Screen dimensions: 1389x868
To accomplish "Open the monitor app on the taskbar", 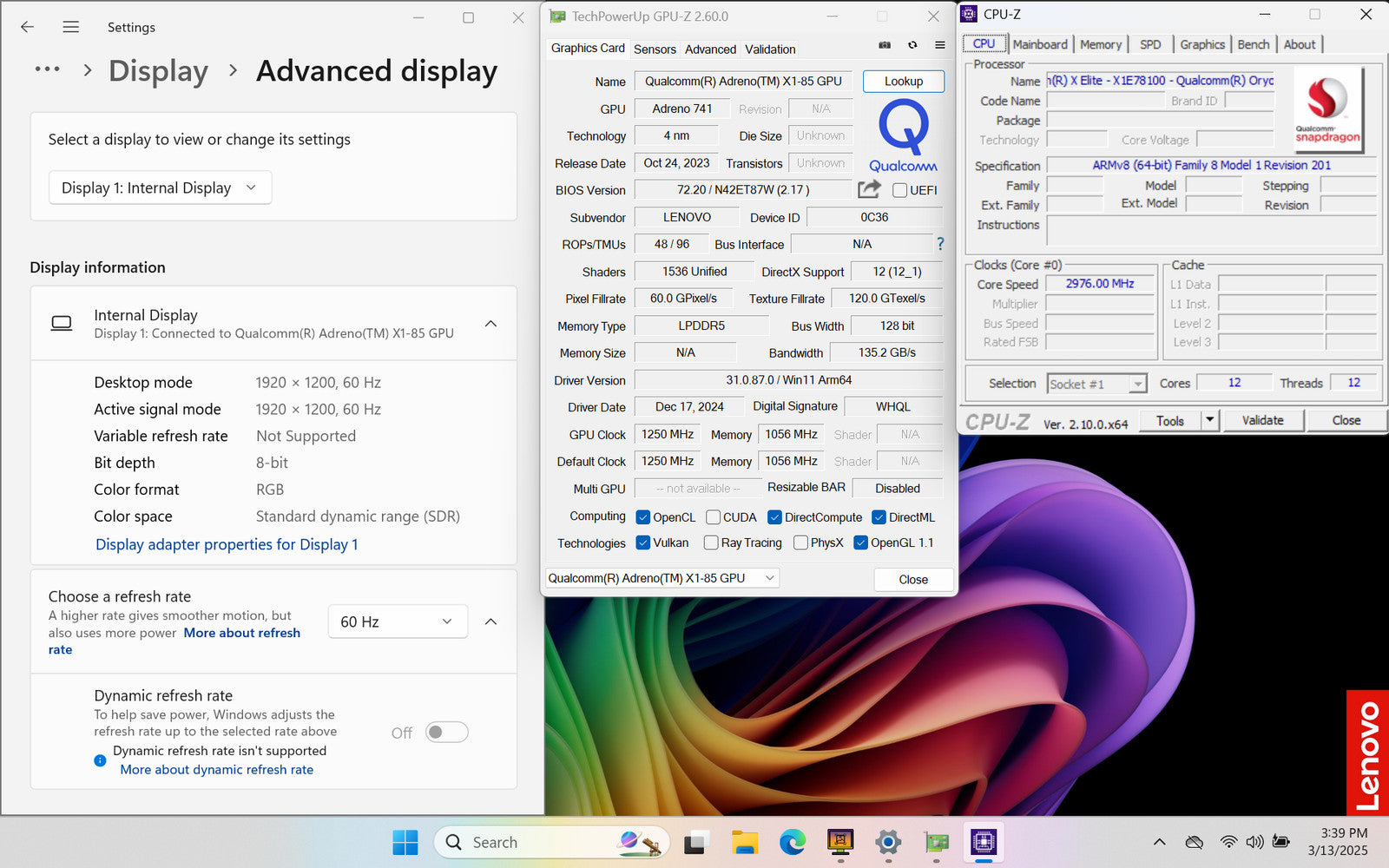I will pyautogui.click(x=839, y=842).
